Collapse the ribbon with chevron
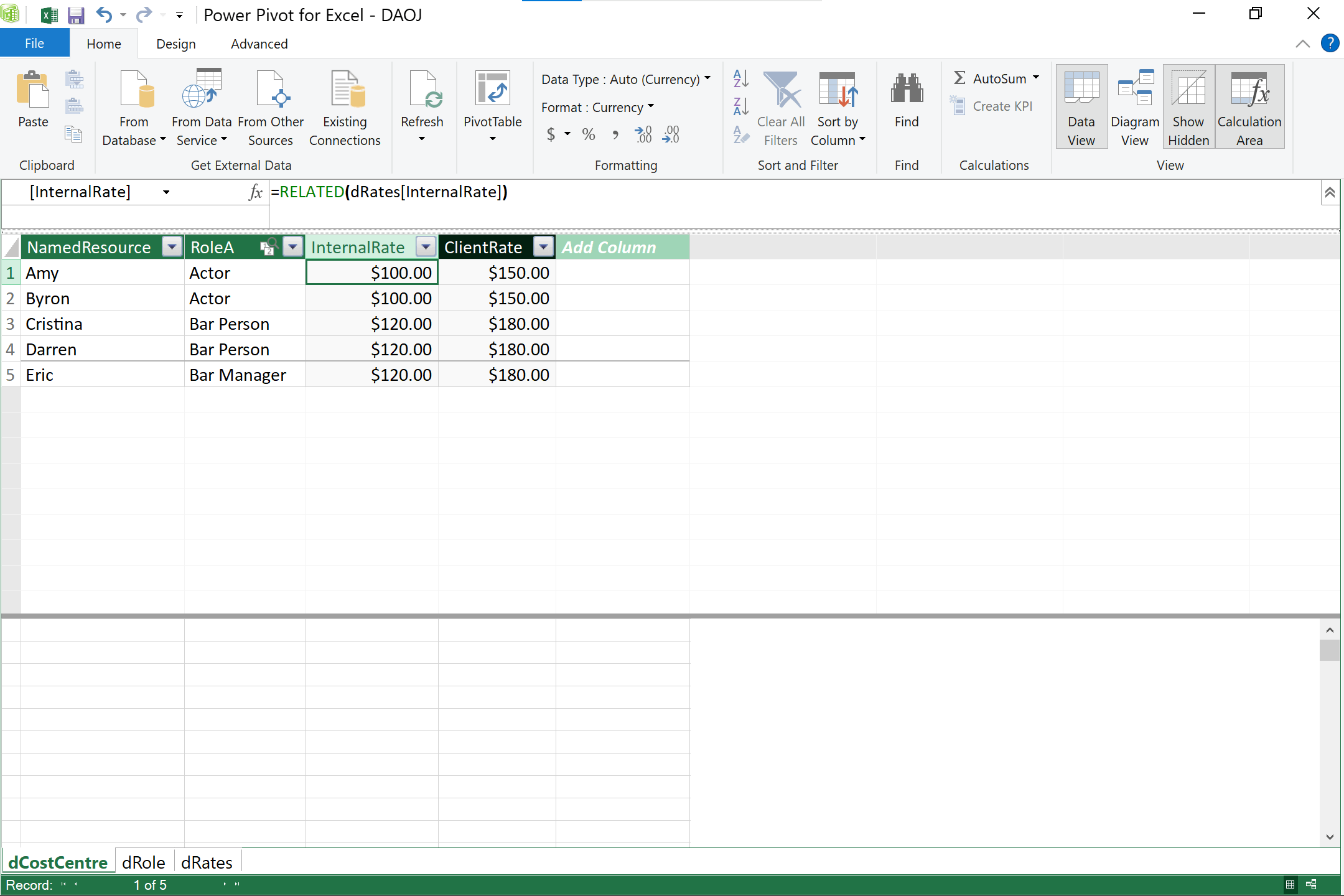Screen dimensions: 1344x896 coord(1303,44)
